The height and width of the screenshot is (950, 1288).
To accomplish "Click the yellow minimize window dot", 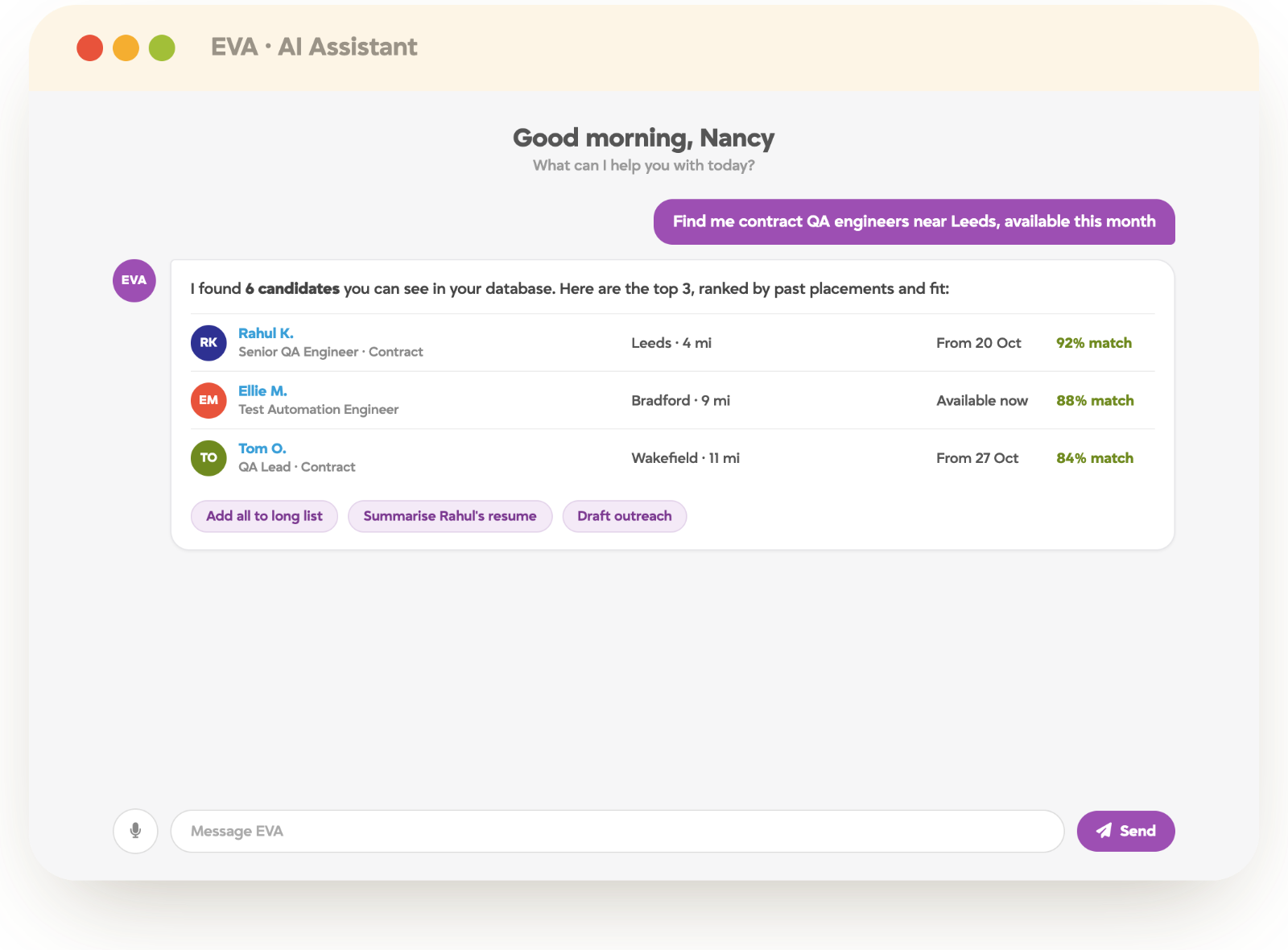I will point(126,47).
